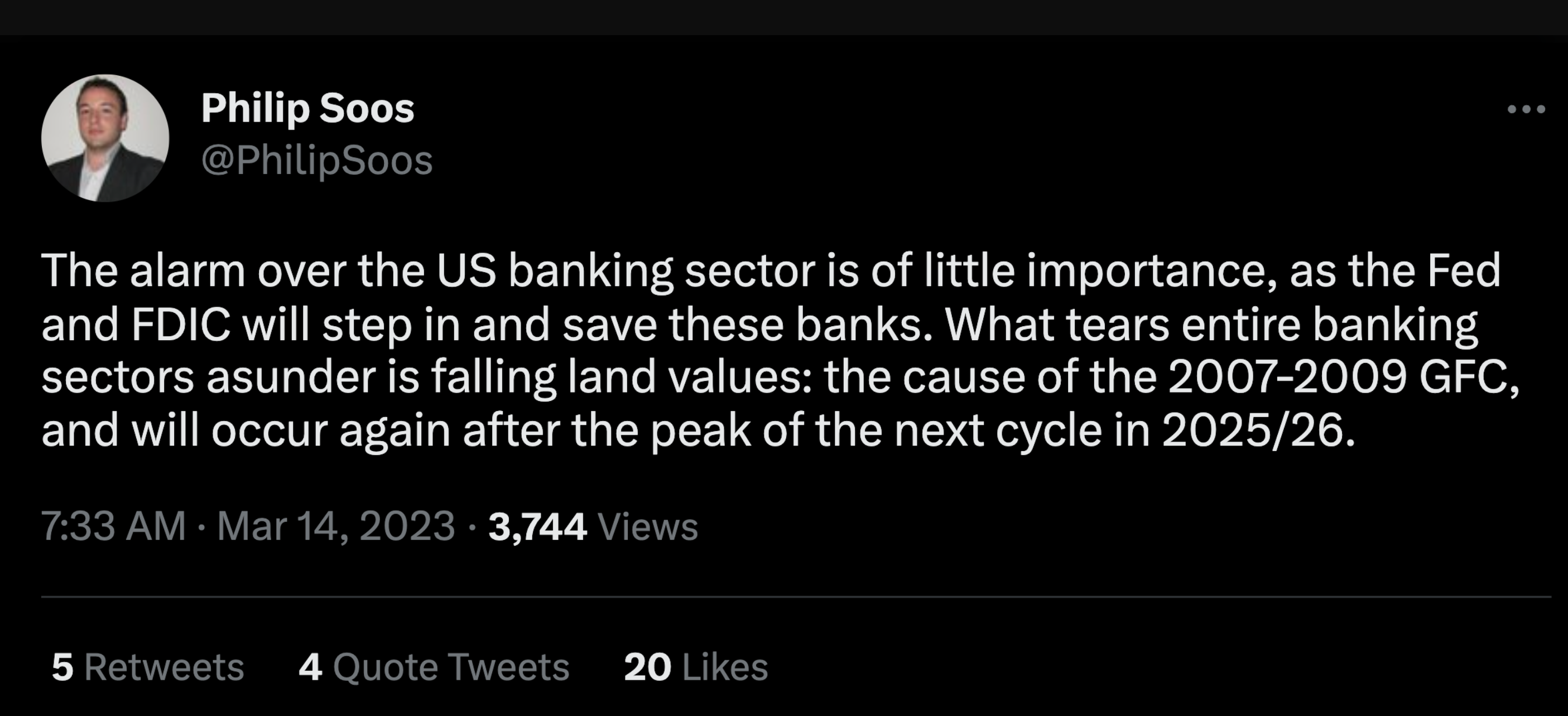Click the word "FDIC" in the tweet
The image size is (1568, 716).
181,325
